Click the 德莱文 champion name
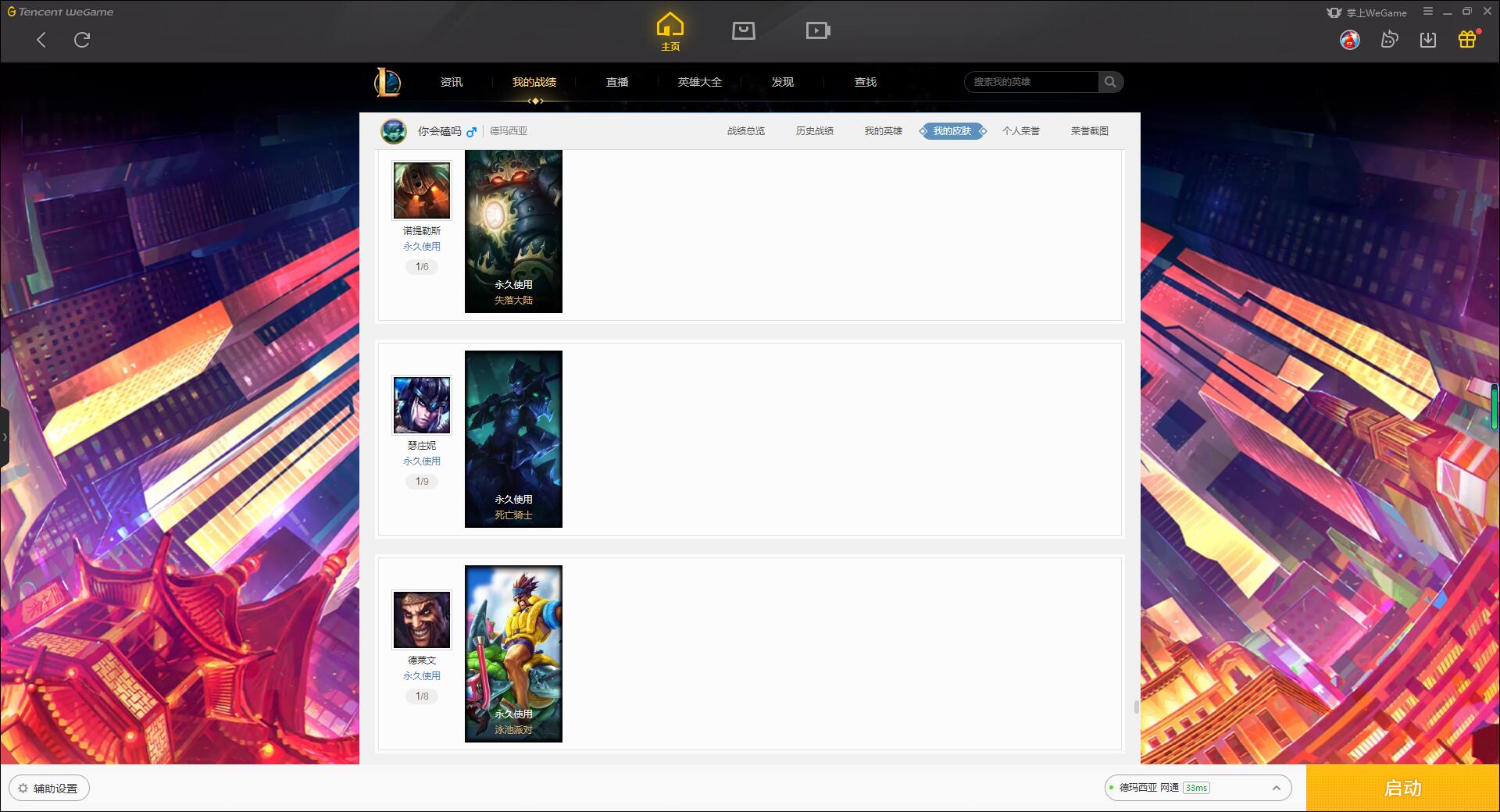1500x812 pixels. pyautogui.click(x=422, y=661)
